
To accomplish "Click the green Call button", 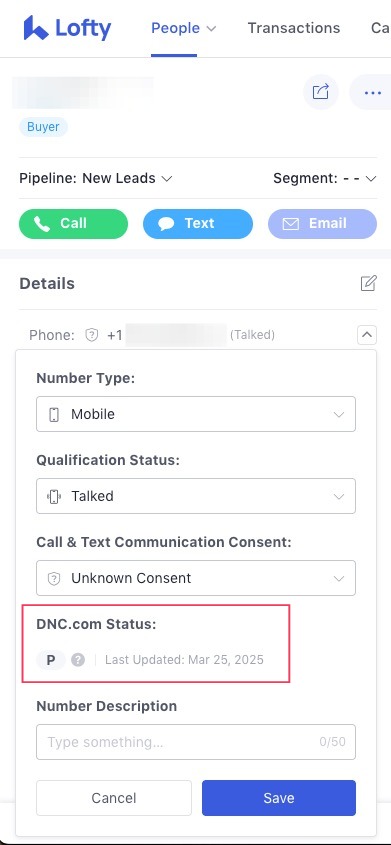I will pyautogui.click(x=74, y=224).
